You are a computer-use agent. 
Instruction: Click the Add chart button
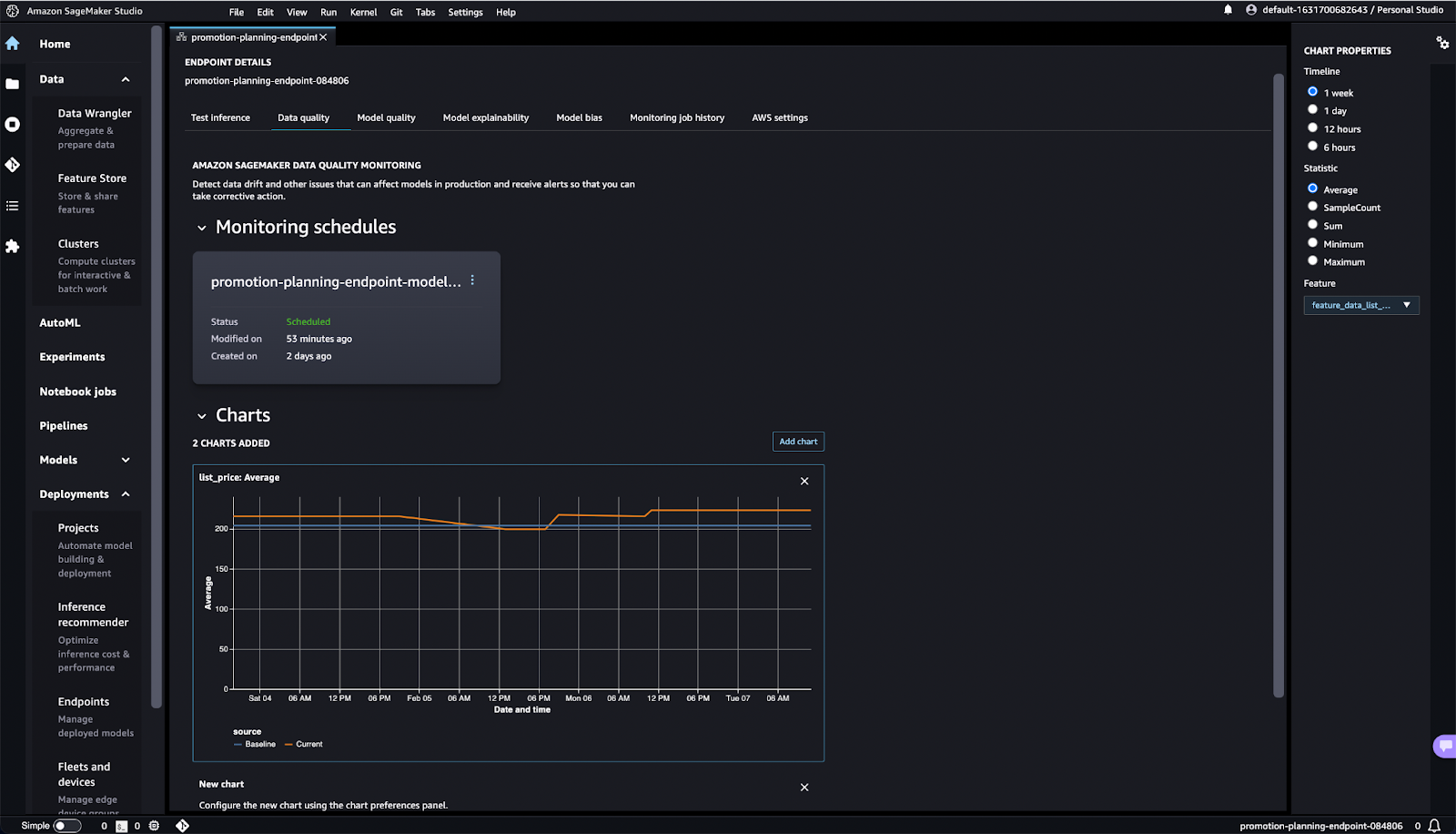(798, 442)
